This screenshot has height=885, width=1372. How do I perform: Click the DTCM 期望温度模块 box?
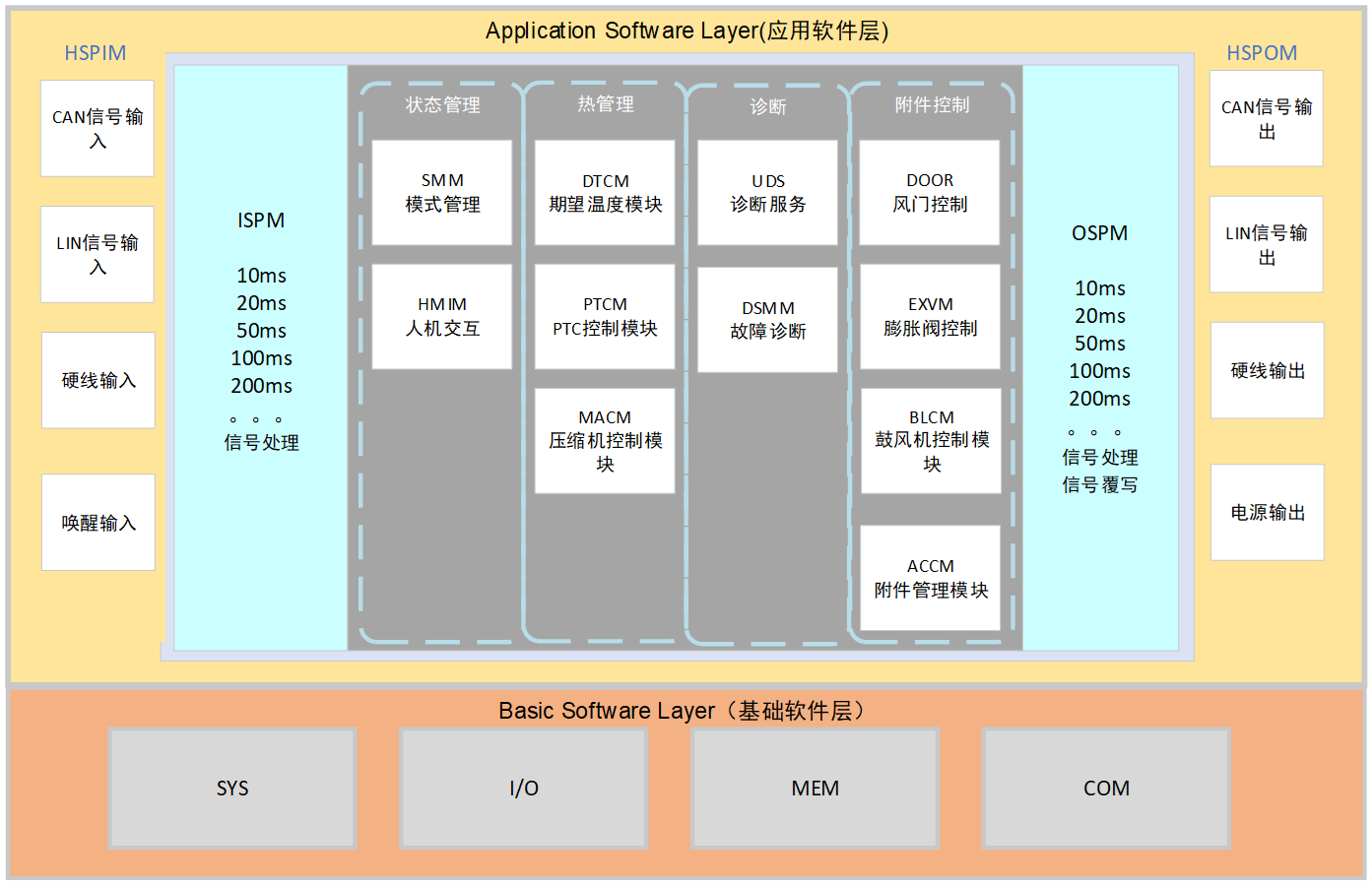pos(605,193)
